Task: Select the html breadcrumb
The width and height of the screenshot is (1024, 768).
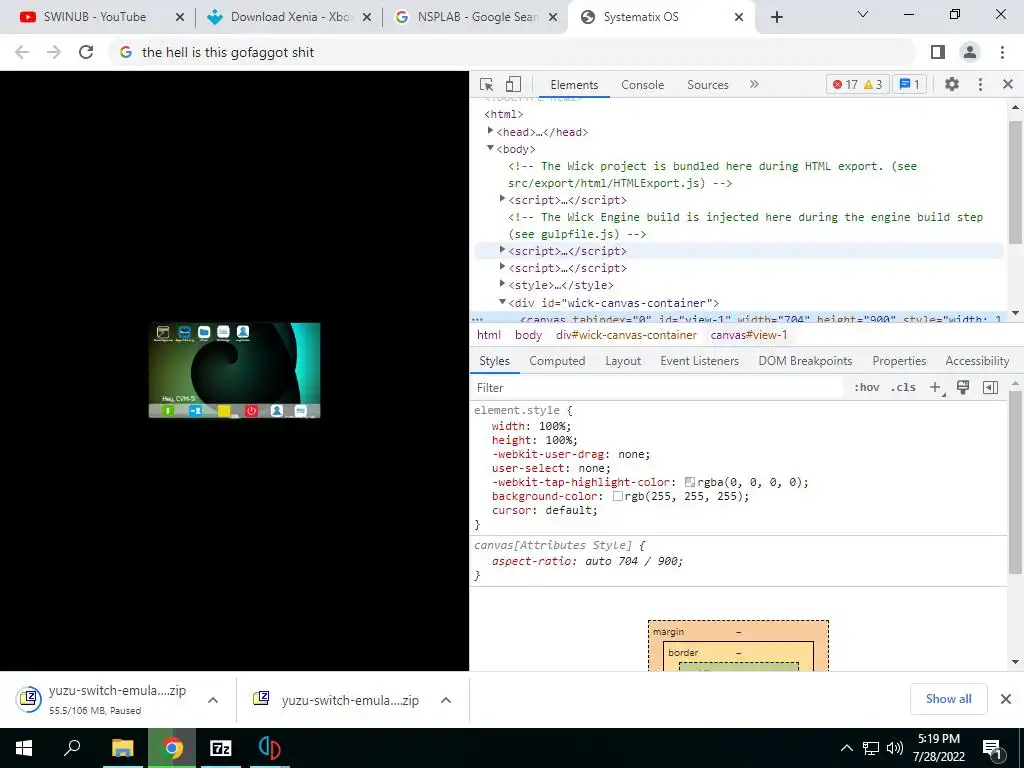Action: click(x=488, y=335)
